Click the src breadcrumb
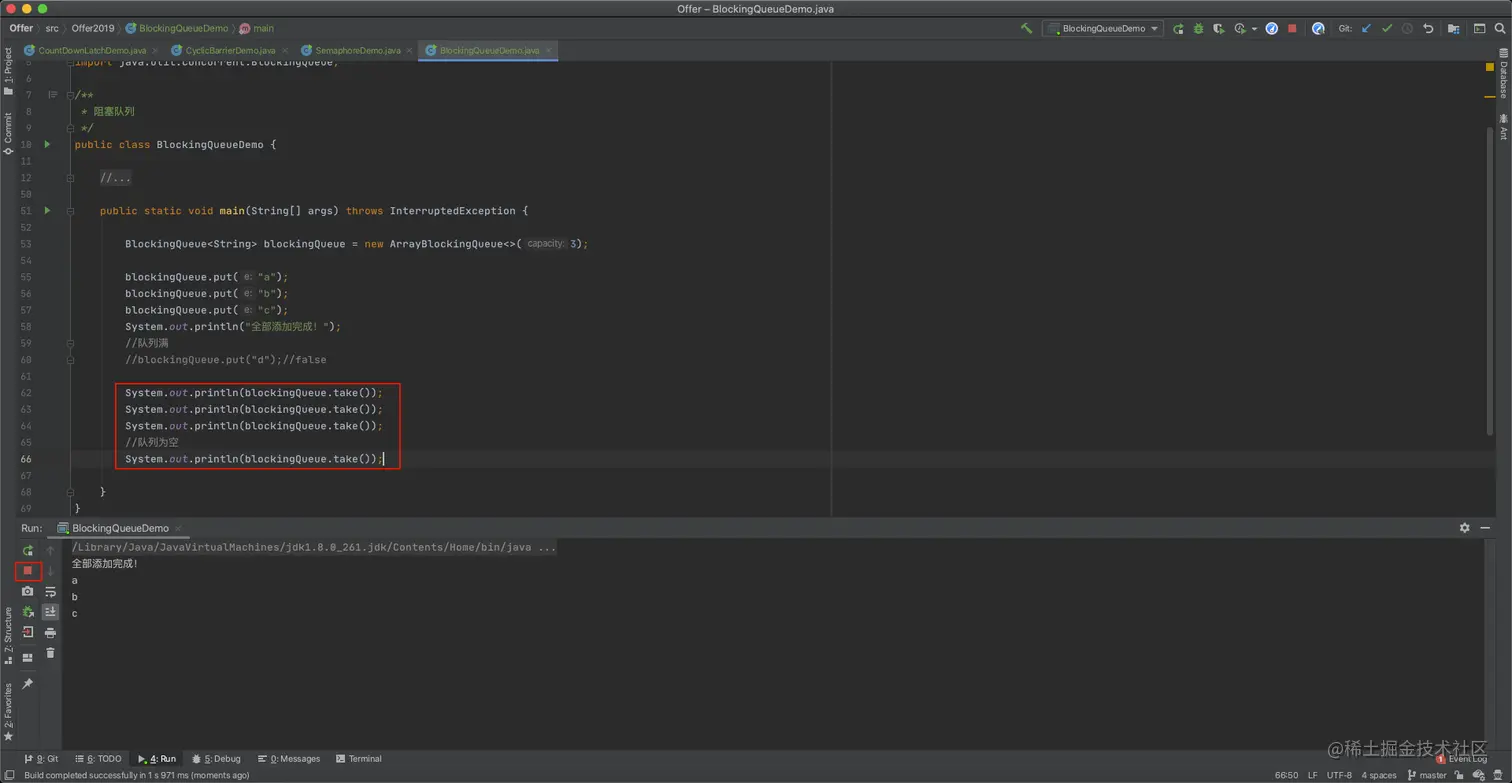 coord(52,28)
